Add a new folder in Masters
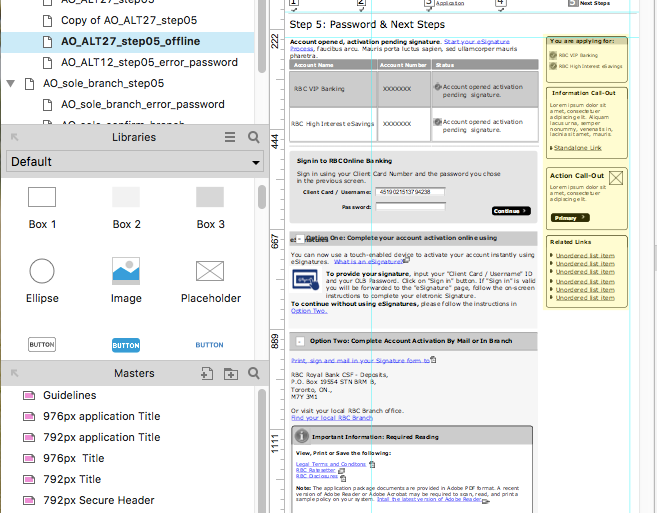 (230, 373)
